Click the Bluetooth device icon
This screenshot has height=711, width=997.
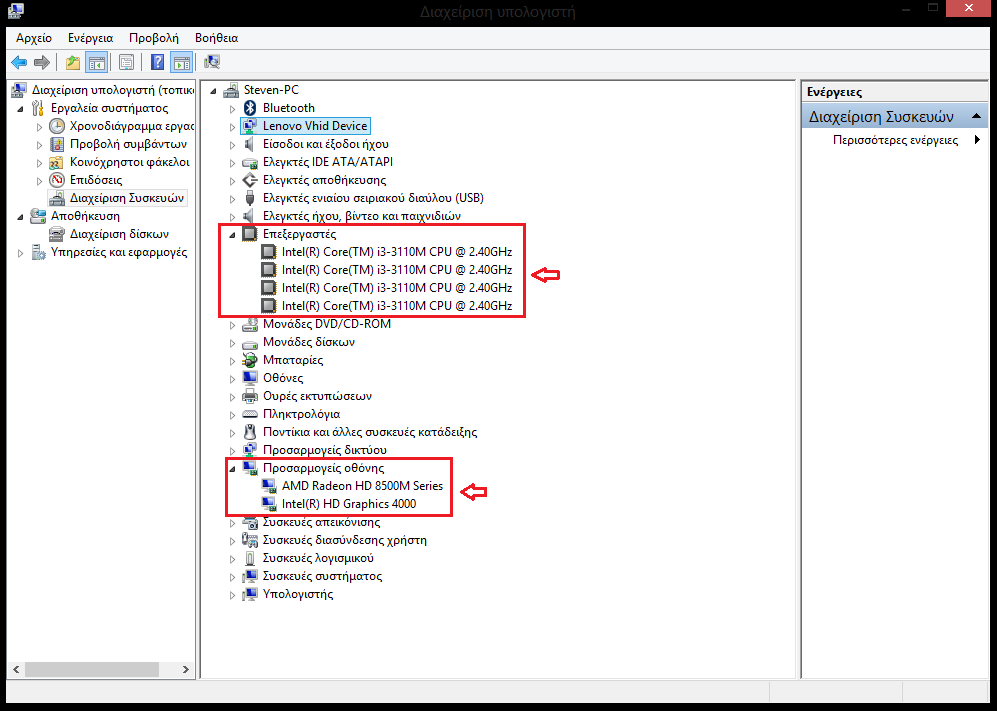[x=250, y=108]
